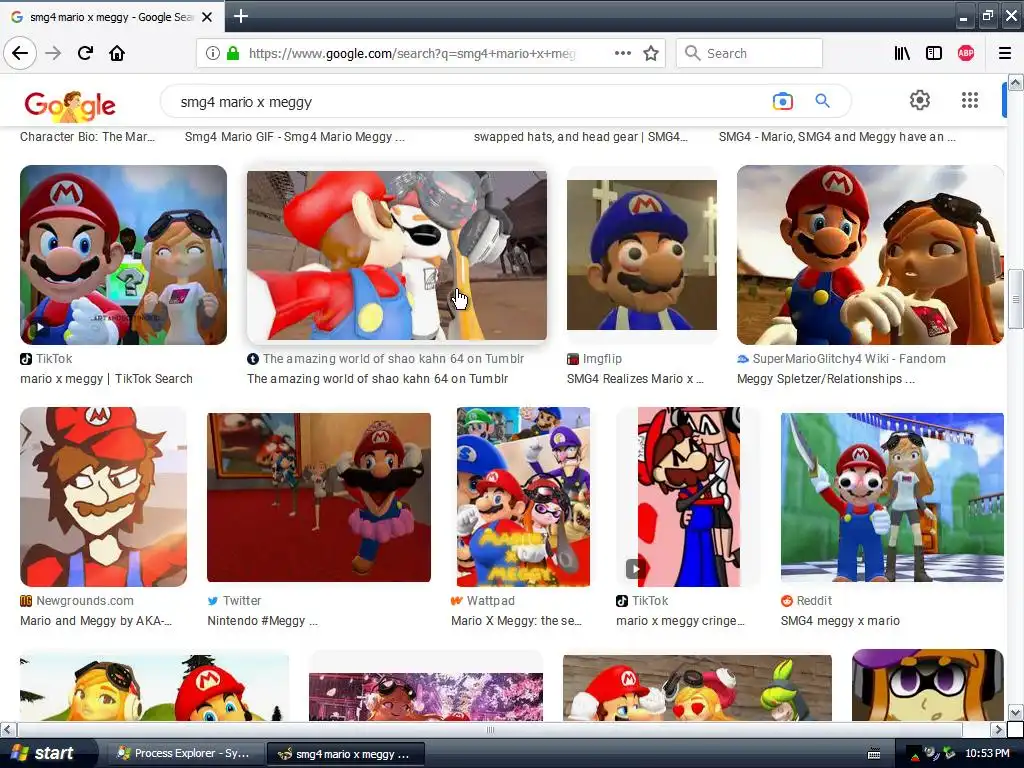The width and height of the screenshot is (1024, 768).
Task: Open TikTok mario x meggy cringe thumbnail
Action: tap(689, 497)
